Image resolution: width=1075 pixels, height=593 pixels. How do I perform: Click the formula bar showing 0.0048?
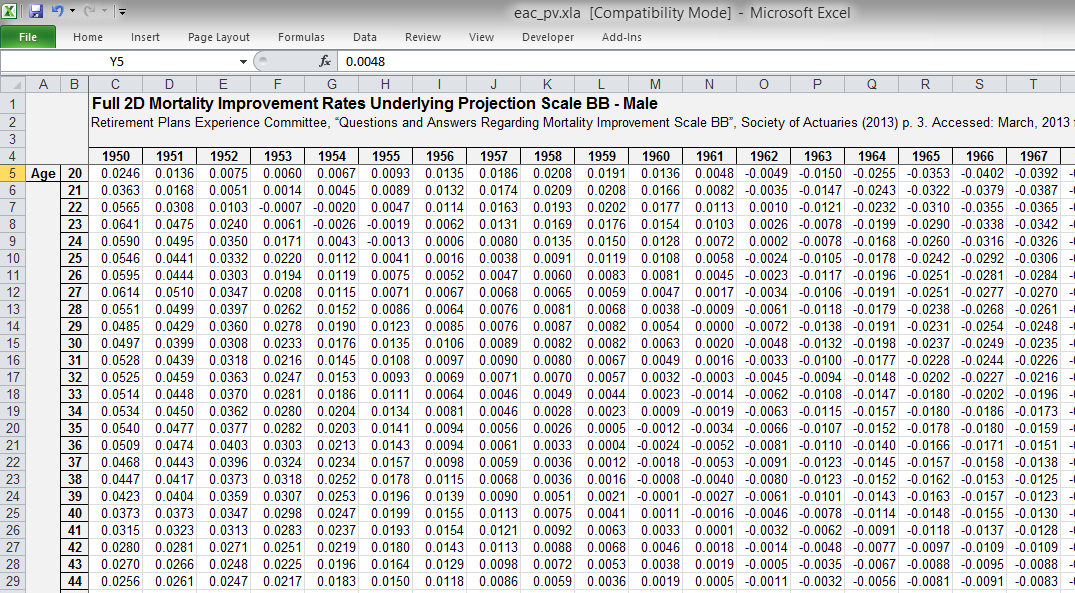pos(706,62)
